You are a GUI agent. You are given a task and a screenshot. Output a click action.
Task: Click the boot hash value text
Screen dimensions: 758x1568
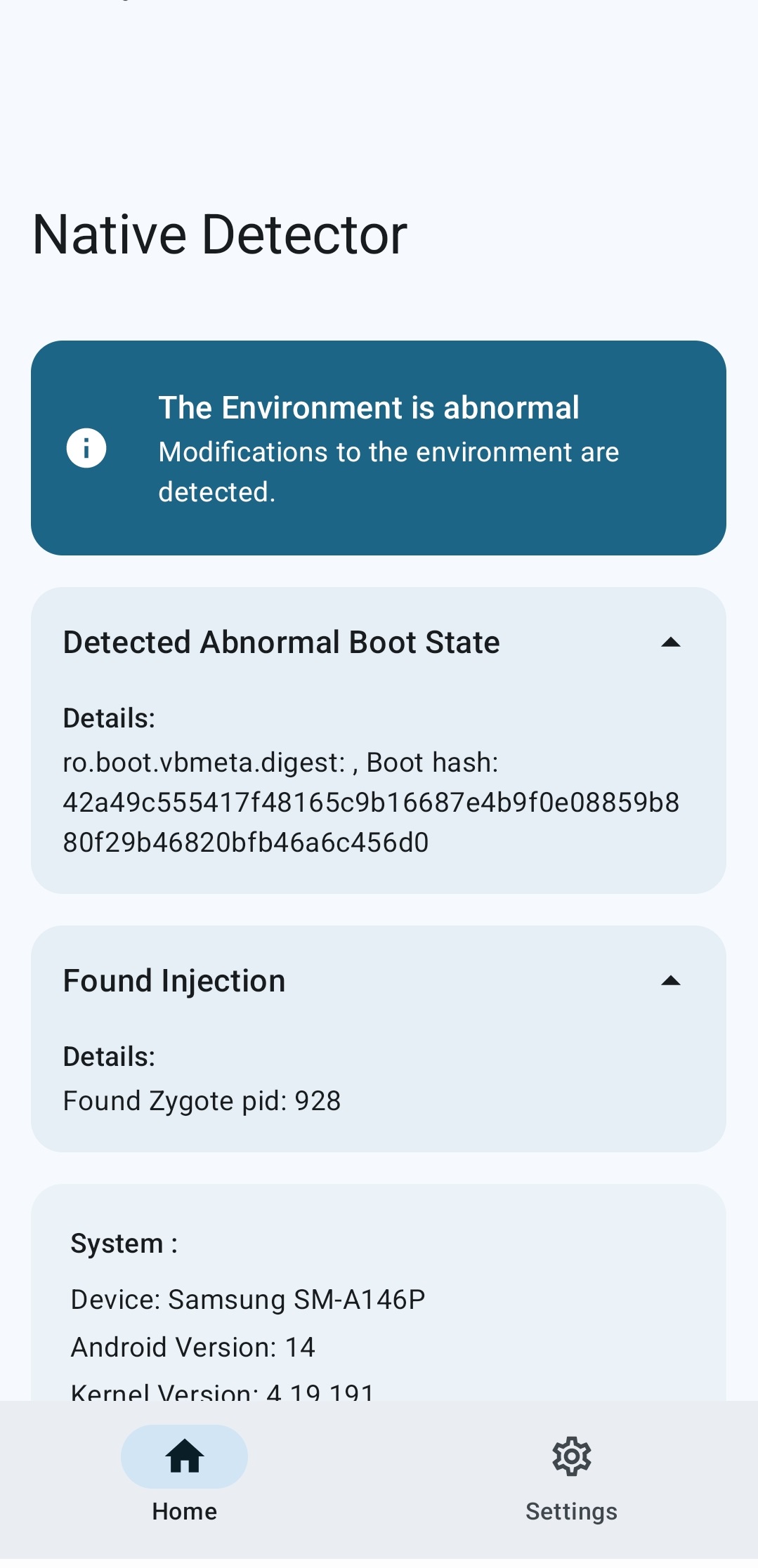pos(371,822)
